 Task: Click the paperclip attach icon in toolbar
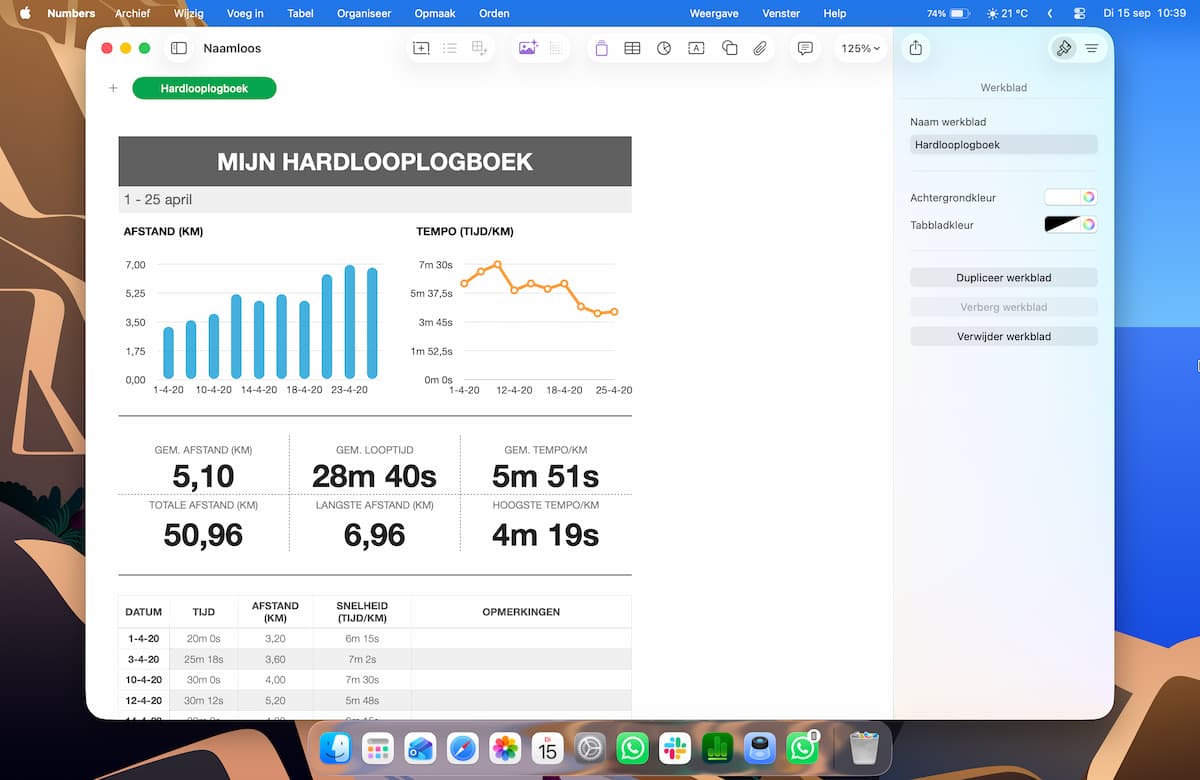click(x=760, y=48)
